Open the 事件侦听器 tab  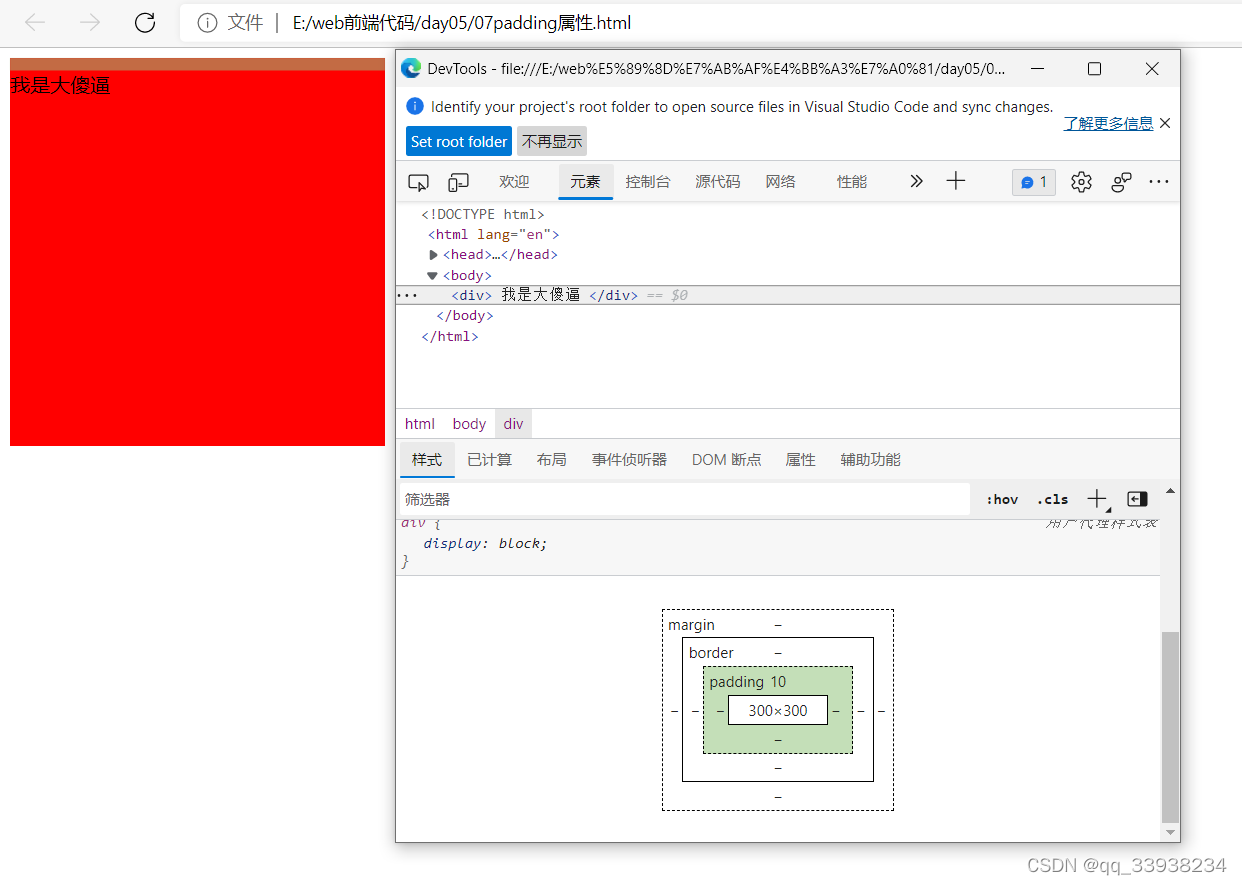(x=629, y=460)
